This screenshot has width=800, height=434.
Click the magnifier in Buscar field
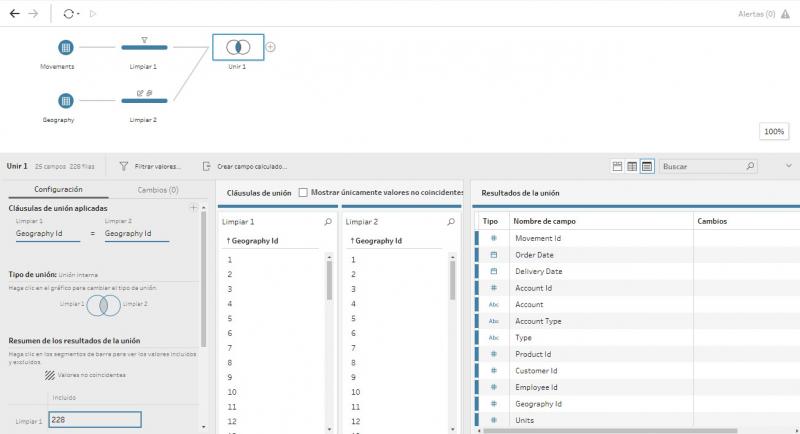(x=750, y=166)
